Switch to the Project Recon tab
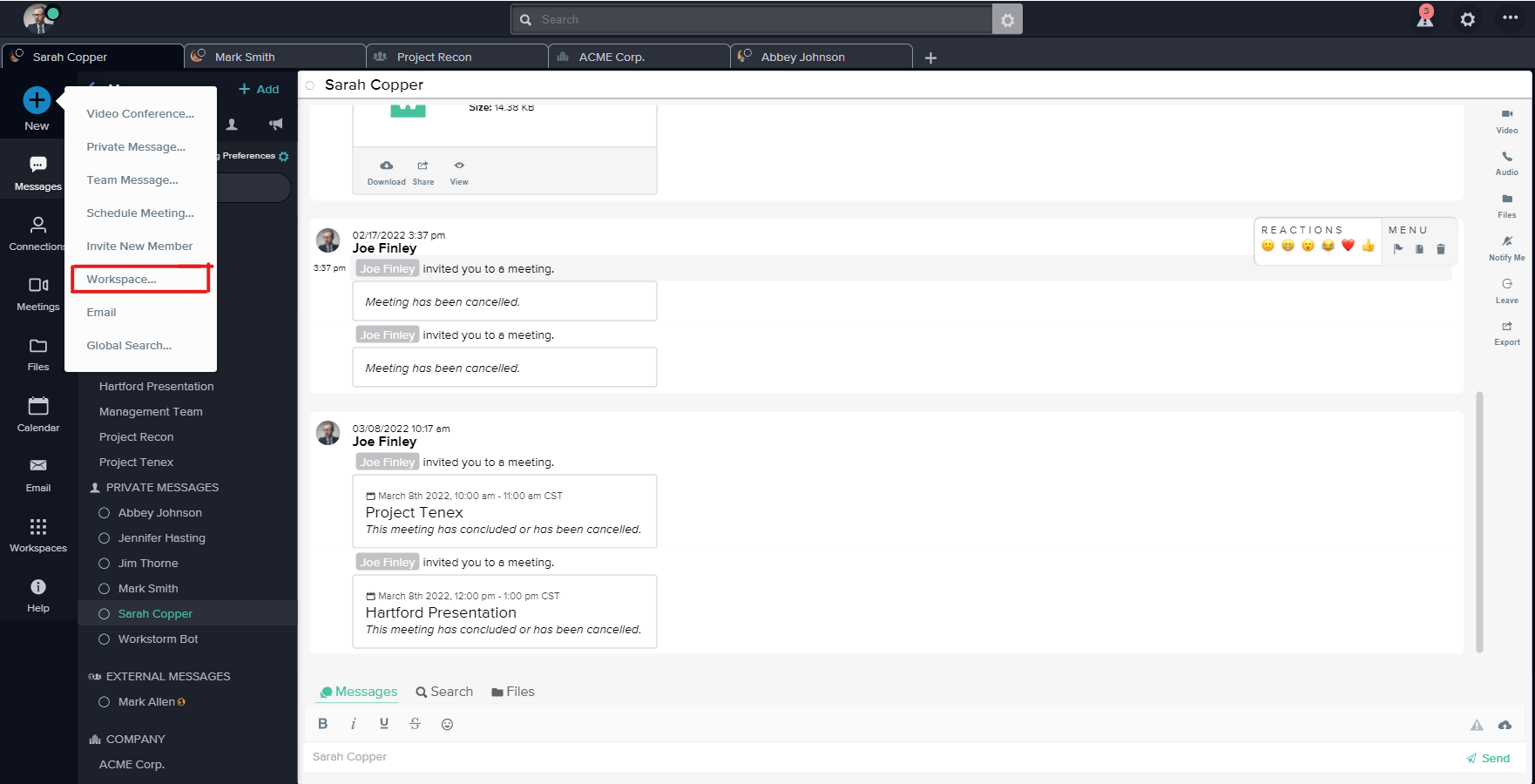The width and height of the screenshot is (1535, 784). point(456,57)
